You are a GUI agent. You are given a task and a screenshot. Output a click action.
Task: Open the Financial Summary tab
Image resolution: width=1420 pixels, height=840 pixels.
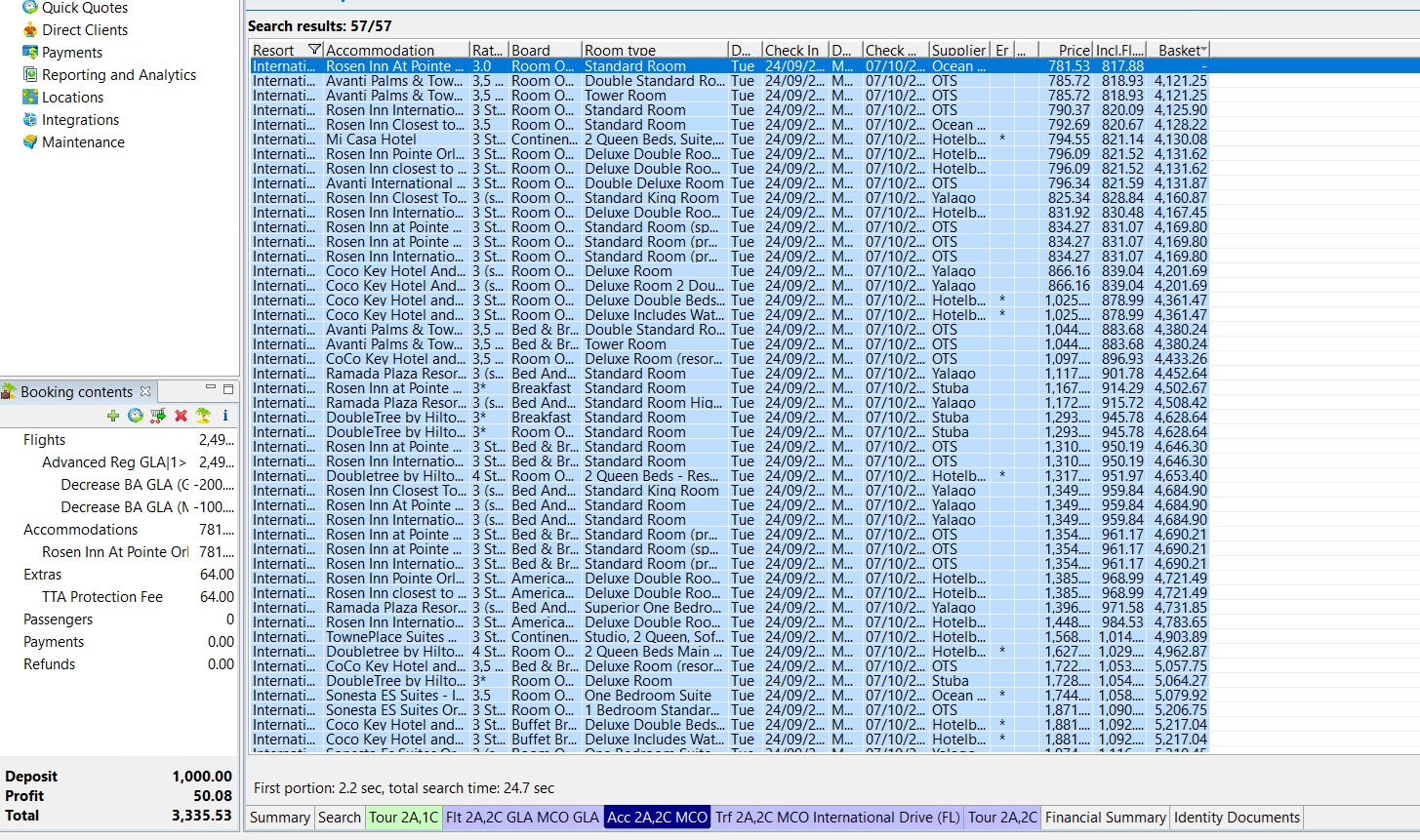[1106, 818]
